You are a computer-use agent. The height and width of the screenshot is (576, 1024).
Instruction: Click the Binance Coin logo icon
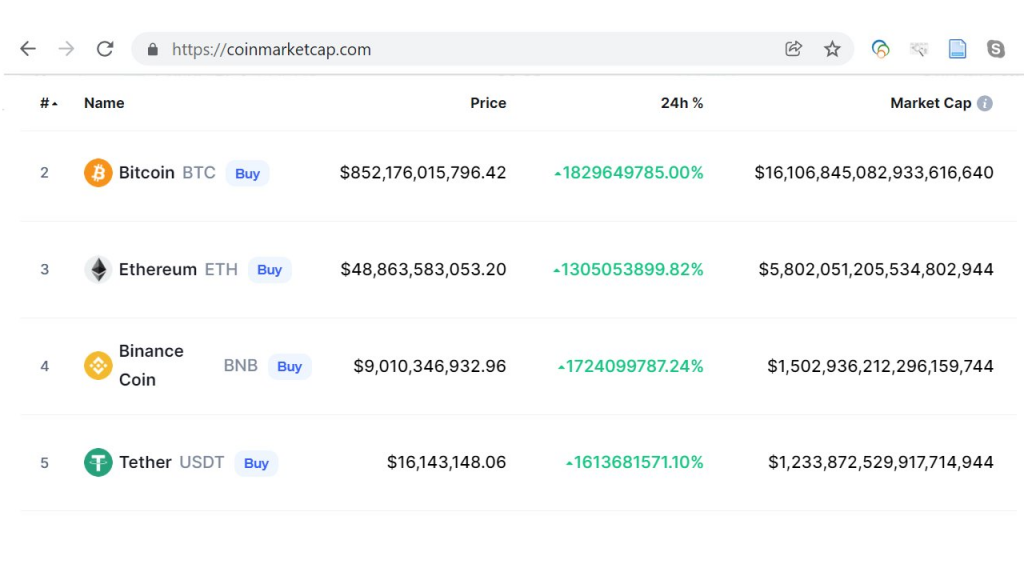click(98, 366)
